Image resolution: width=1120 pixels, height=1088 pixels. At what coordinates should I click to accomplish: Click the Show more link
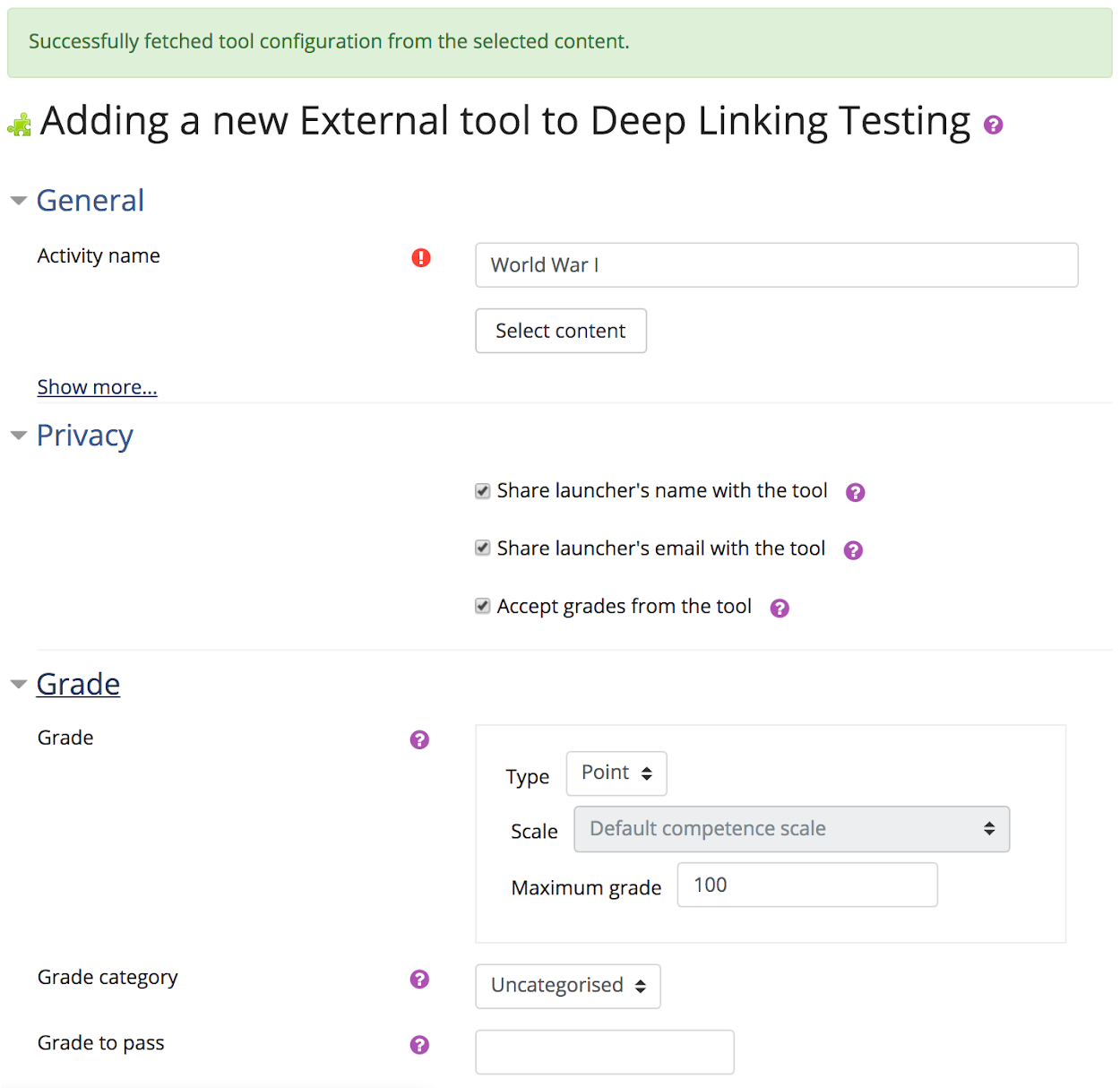(97, 387)
